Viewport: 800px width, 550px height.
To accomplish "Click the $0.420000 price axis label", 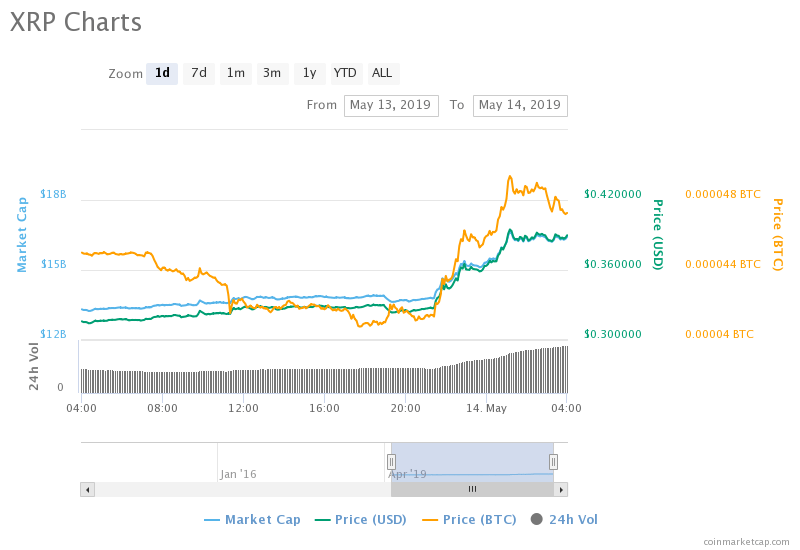I will click(x=613, y=194).
